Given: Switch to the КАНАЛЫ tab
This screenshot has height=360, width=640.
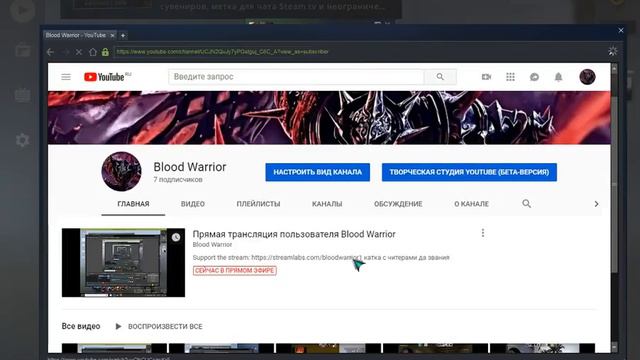Looking at the screenshot, I should pyautogui.click(x=327, y=204).
